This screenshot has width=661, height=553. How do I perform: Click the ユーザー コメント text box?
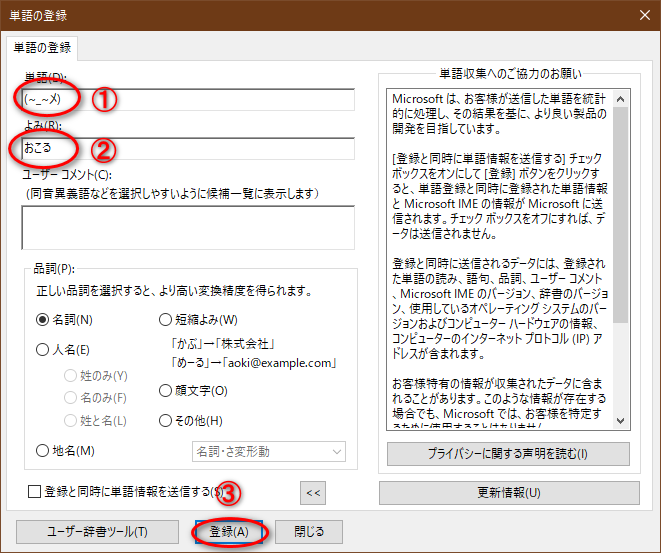tap(188, 227)
